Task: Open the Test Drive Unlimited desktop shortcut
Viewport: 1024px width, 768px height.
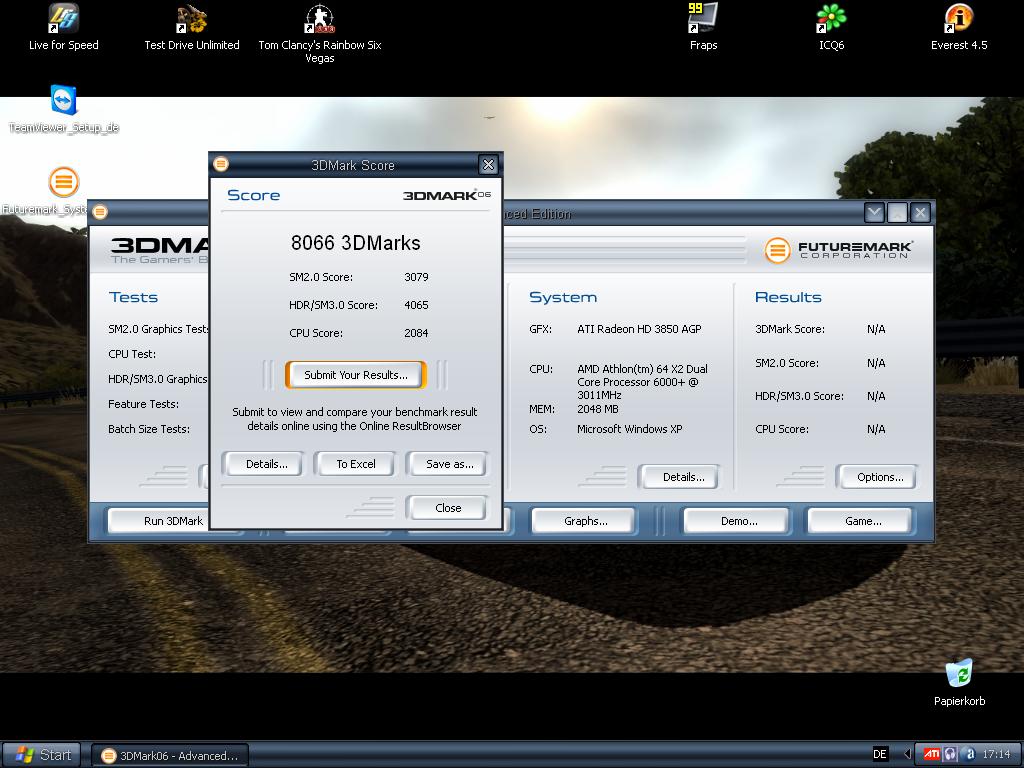Action: pos(191,27)
